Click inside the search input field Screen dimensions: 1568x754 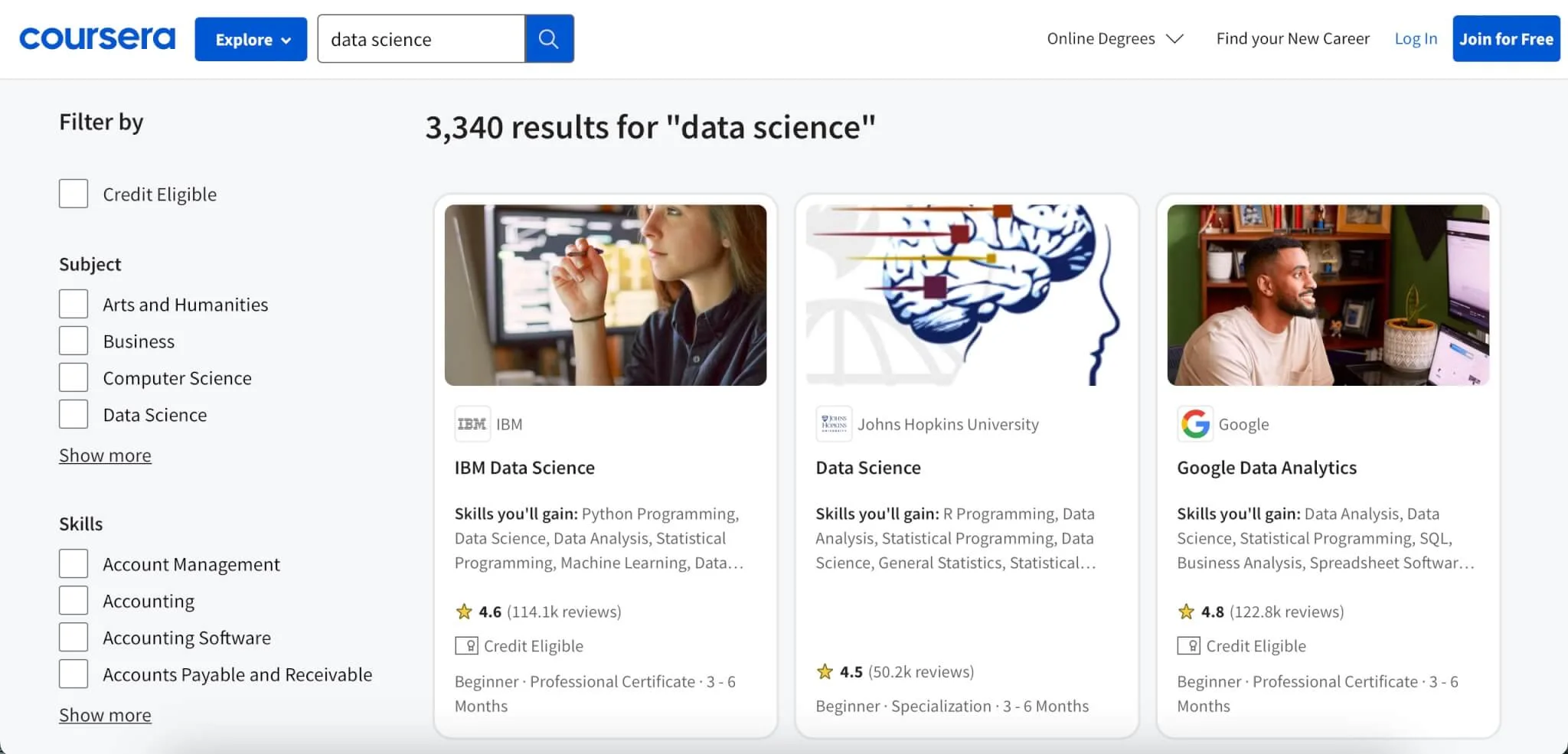[421, 38]
